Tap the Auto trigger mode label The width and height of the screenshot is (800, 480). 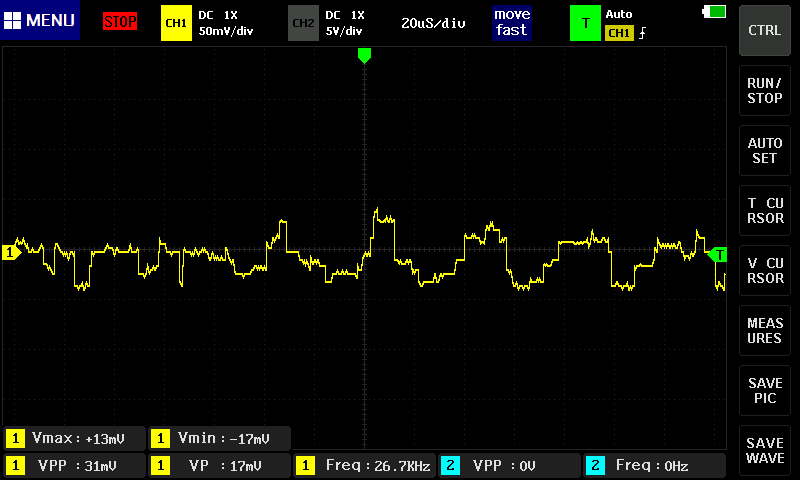click(618, 14)
